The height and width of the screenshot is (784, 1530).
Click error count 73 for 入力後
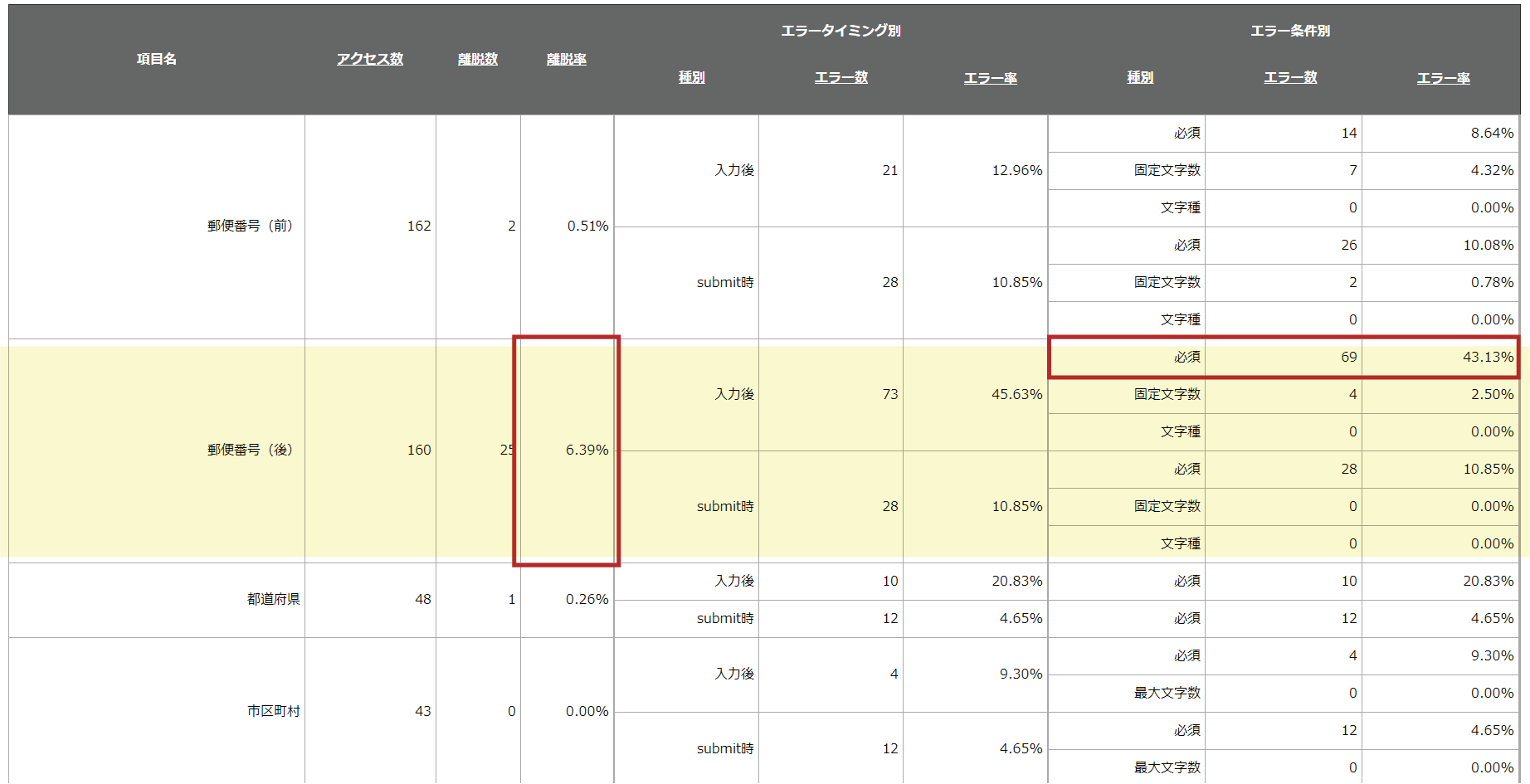coord(890,394)
